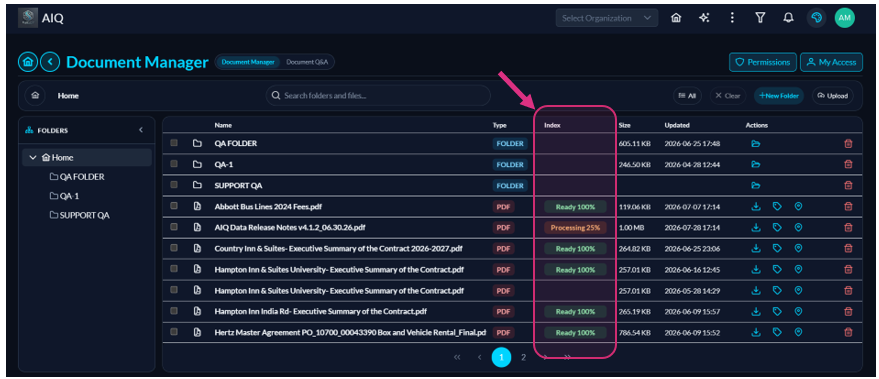The image size is (879, 379).
Task: Select SUPPORT QA in the folder tree
Action: [79, 215]
